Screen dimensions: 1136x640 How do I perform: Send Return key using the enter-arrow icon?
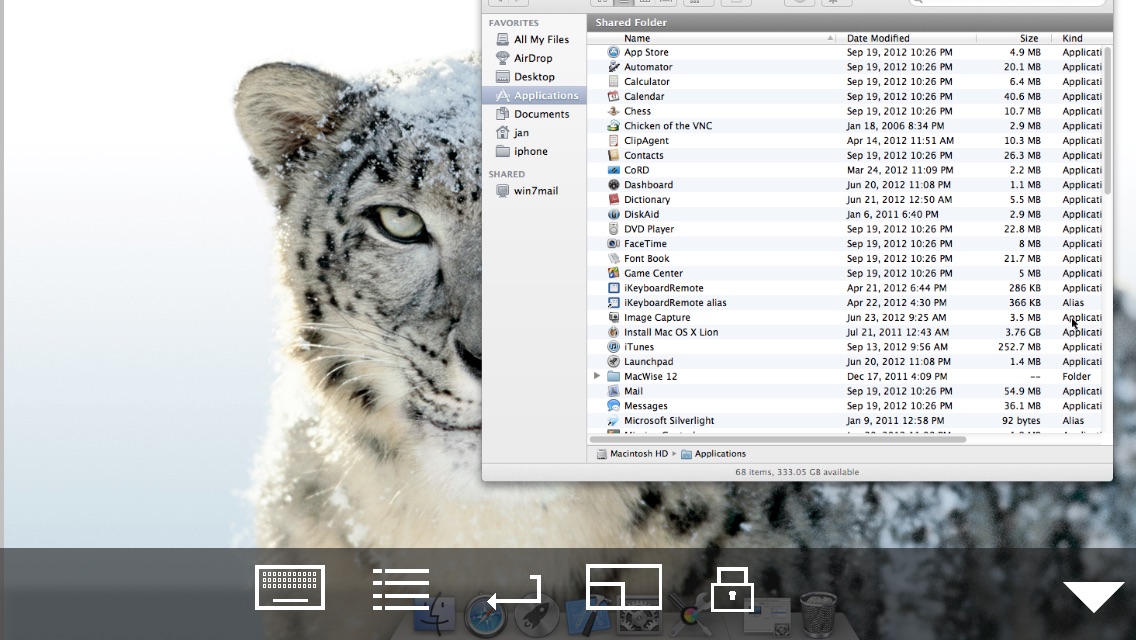(x=514, y=592)
